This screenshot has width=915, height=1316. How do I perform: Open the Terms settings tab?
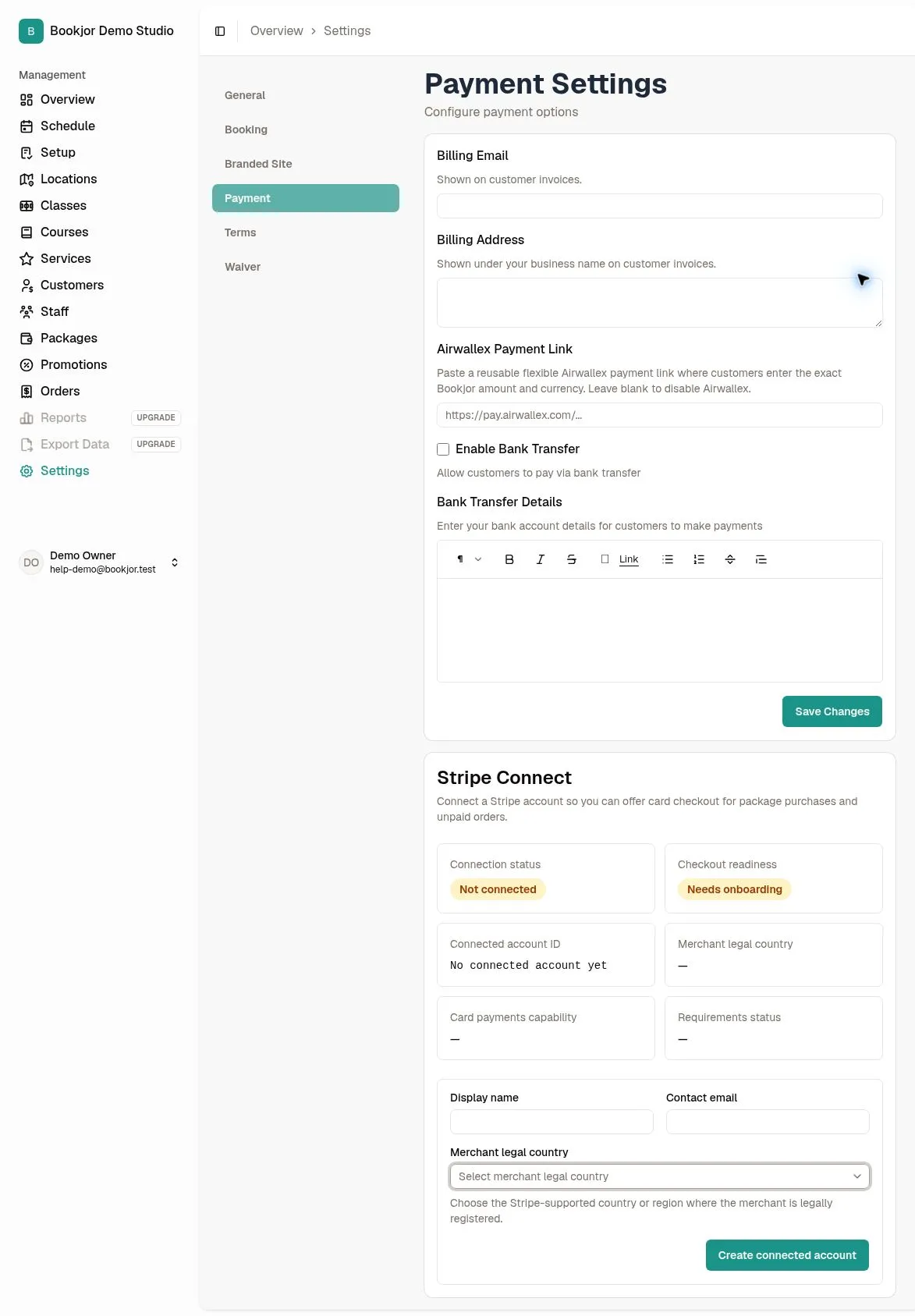306,232
